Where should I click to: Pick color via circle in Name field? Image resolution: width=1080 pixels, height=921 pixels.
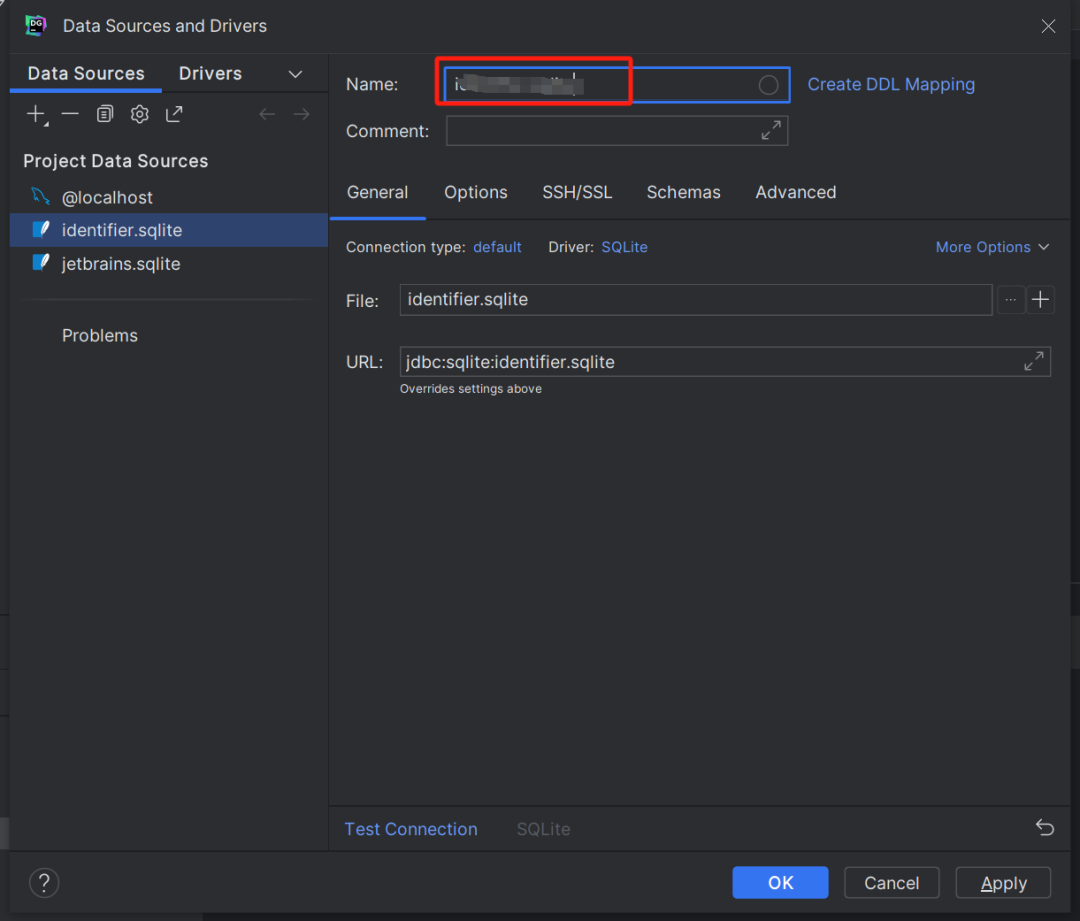click(769, 85)
